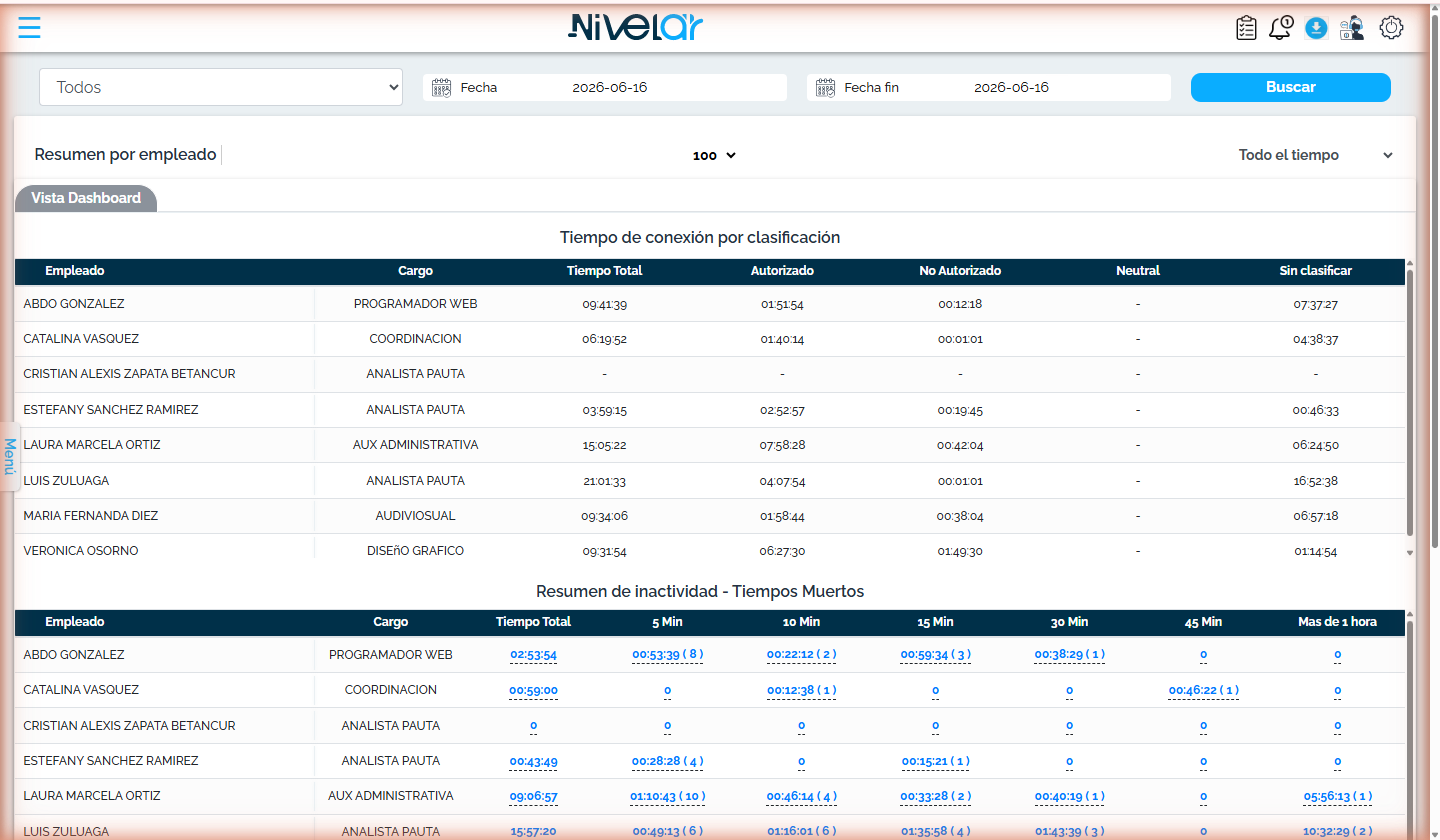Open the support agent icon
Viewport: 1440px width, 840px height.
click(x=1352, y=28)
